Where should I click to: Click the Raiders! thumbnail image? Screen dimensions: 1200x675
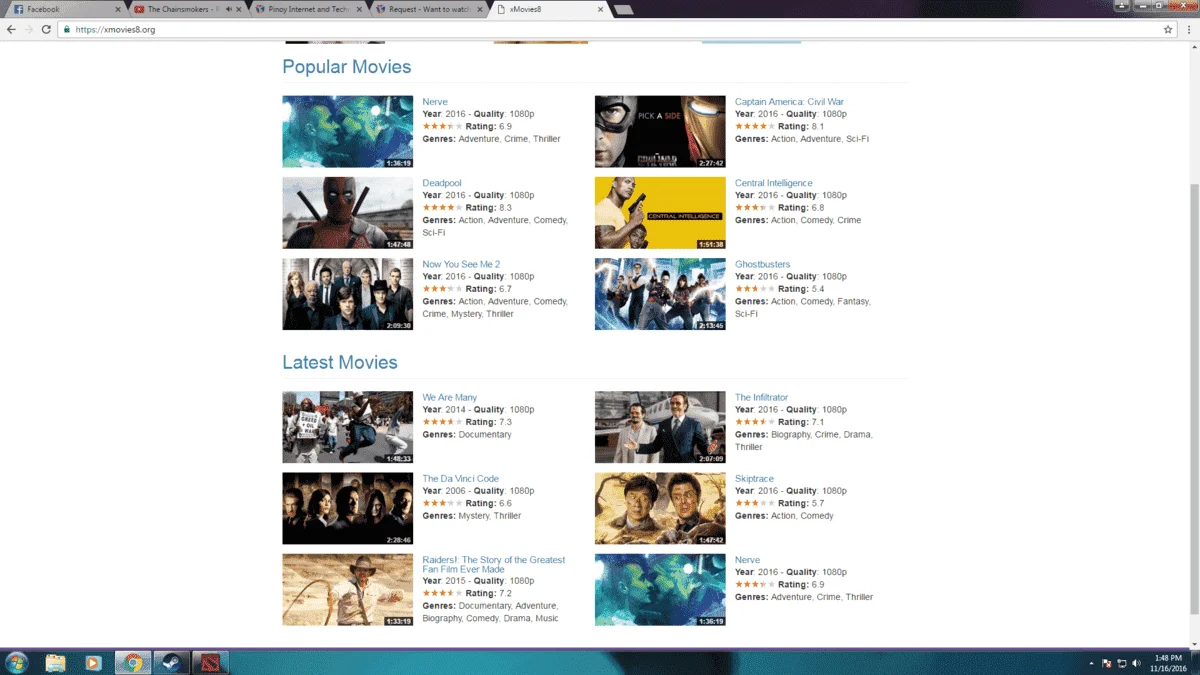coord(347,589)
